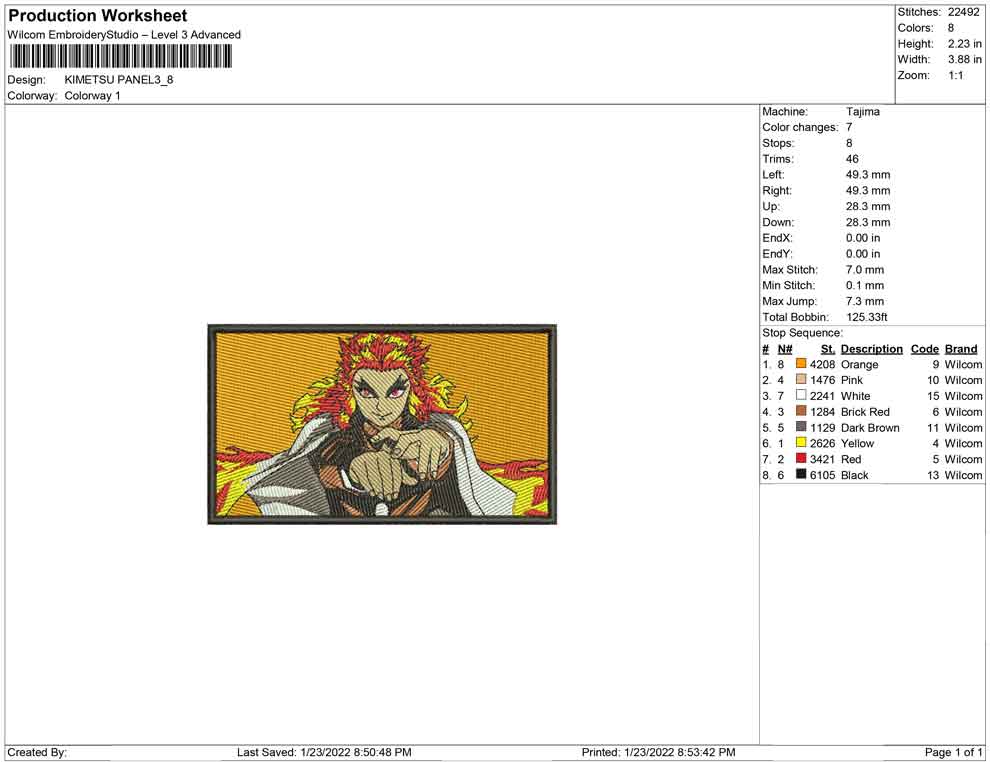
Task: Click the Left value 49.3 mm
Action: coord(868,174)
